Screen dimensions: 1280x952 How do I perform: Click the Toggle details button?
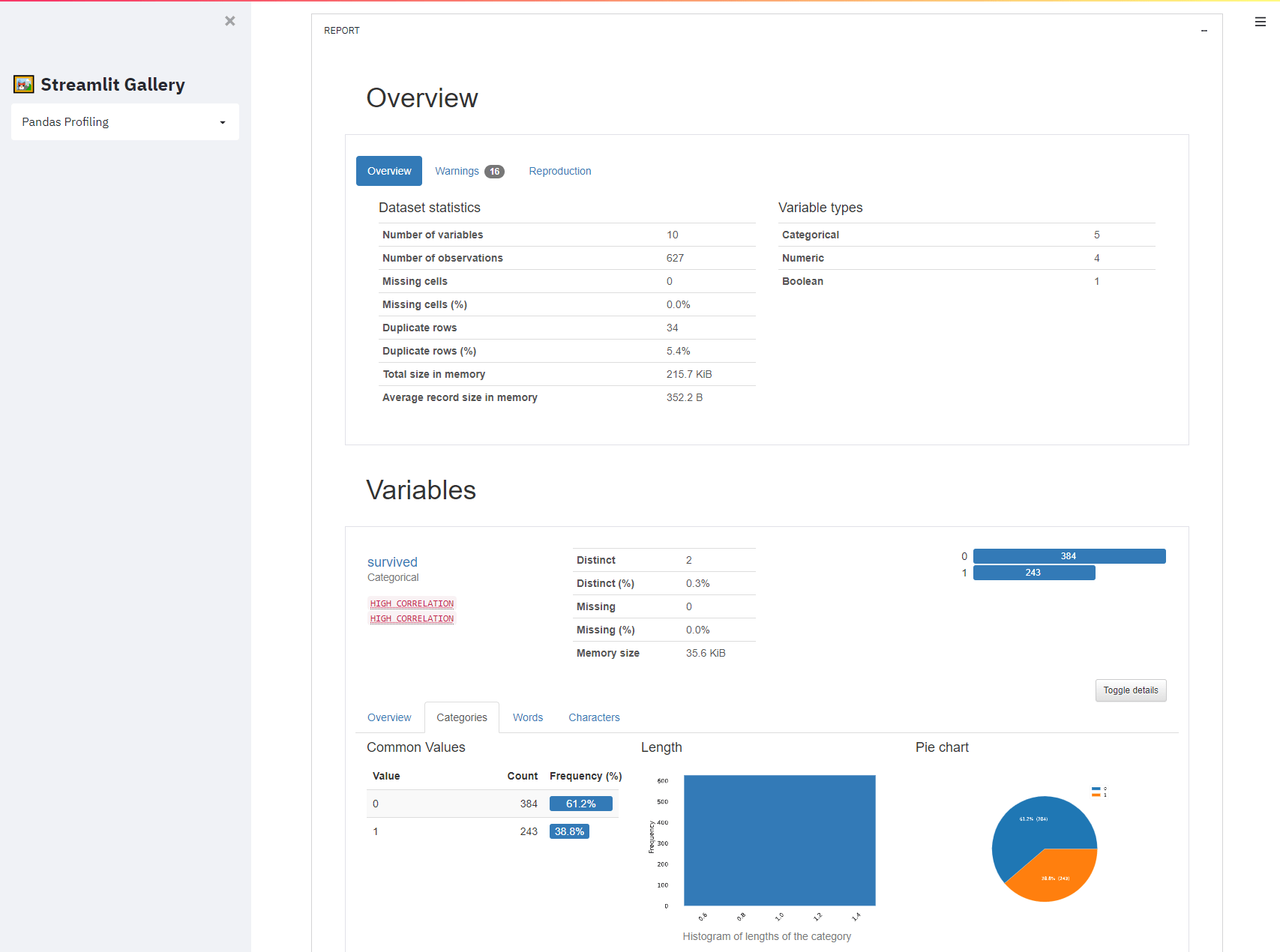click(1130, 690)
